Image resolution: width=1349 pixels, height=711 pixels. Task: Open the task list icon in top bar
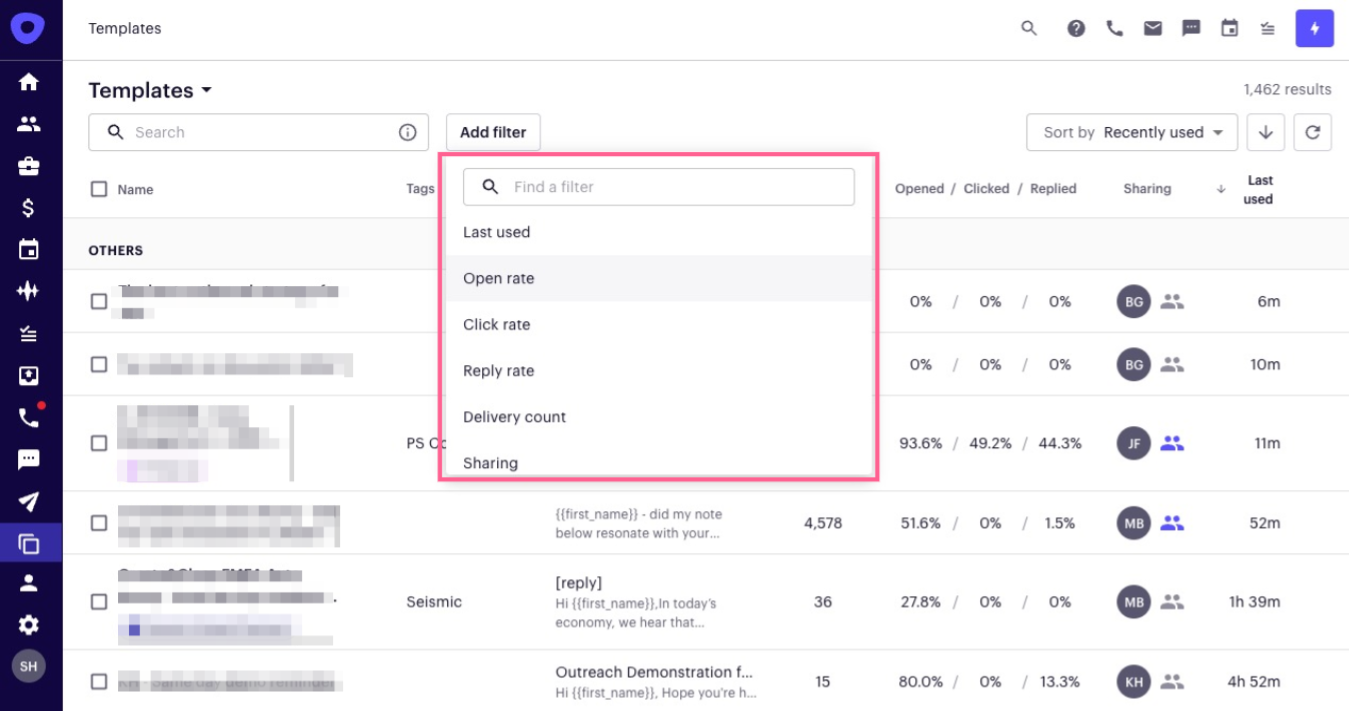tap(1268, 28)
